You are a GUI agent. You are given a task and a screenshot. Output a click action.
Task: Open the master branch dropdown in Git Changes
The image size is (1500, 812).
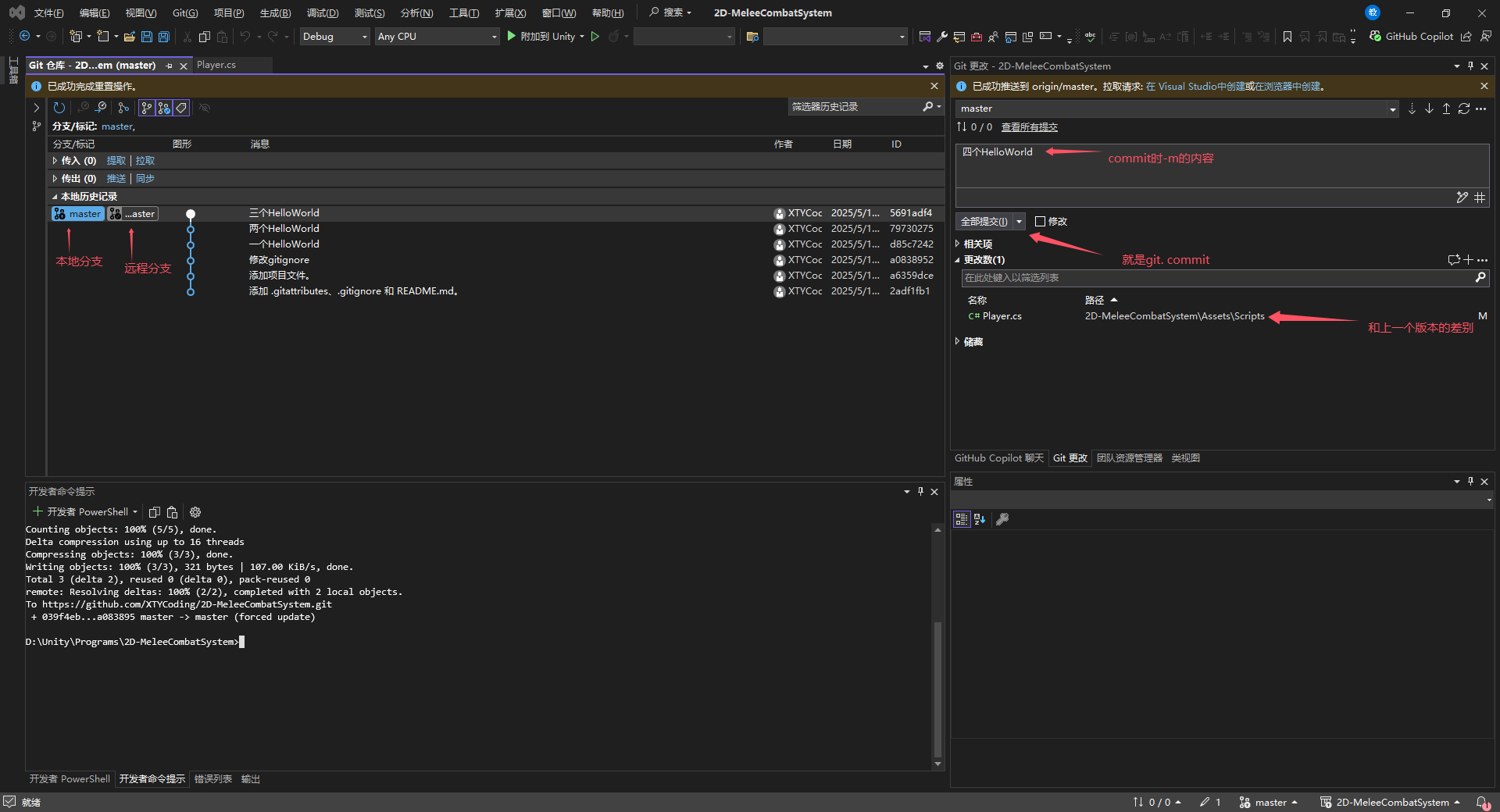click(x=1393, y=109)
